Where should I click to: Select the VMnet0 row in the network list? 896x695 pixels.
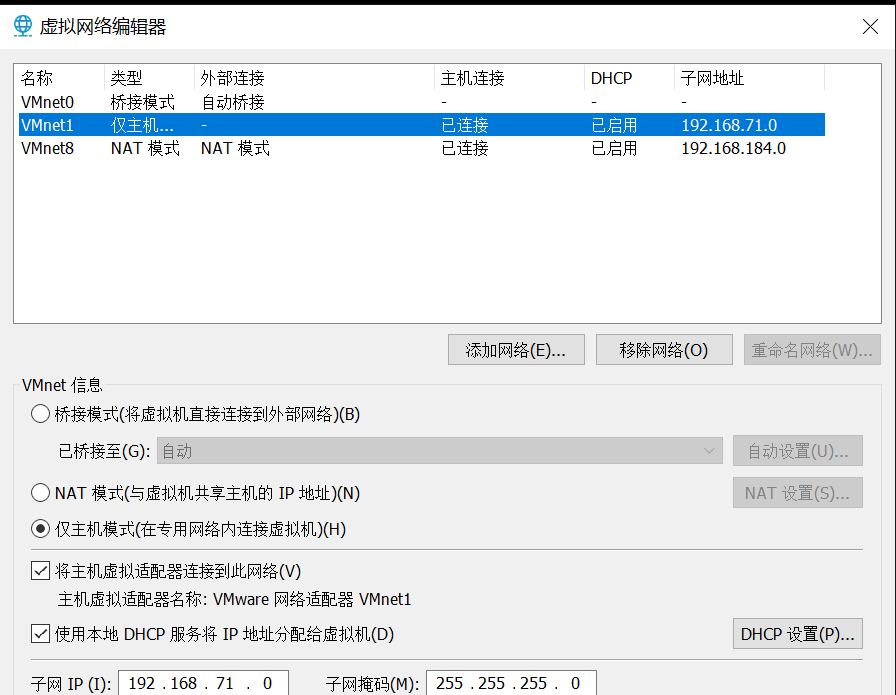point(422,102)
